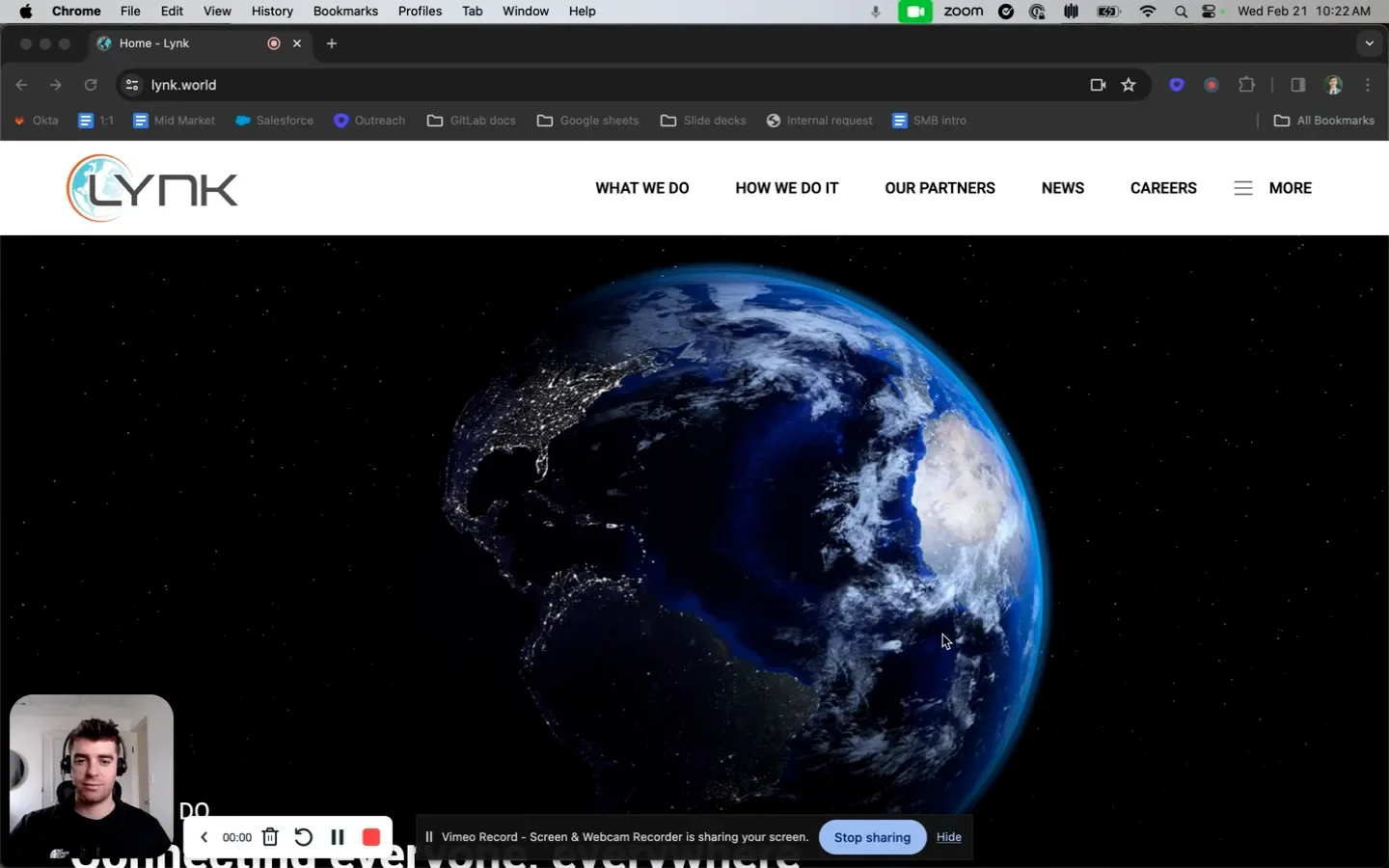Click the reload page icon
This screenshot has height=868, width=1389.
[x=91, y=85]
